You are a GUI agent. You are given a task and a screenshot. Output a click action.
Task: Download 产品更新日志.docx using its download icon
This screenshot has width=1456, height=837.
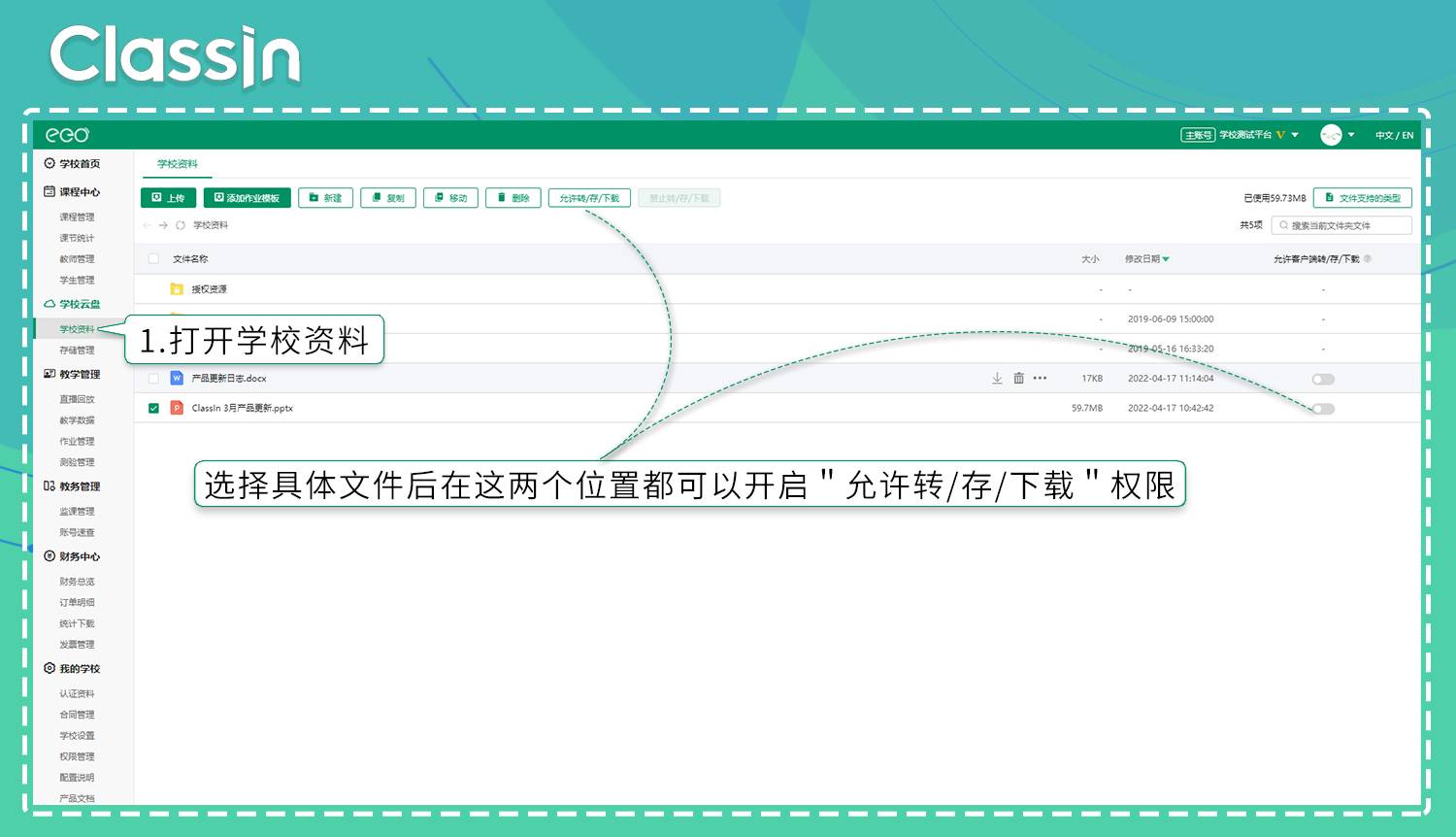[x=997, y=379]
